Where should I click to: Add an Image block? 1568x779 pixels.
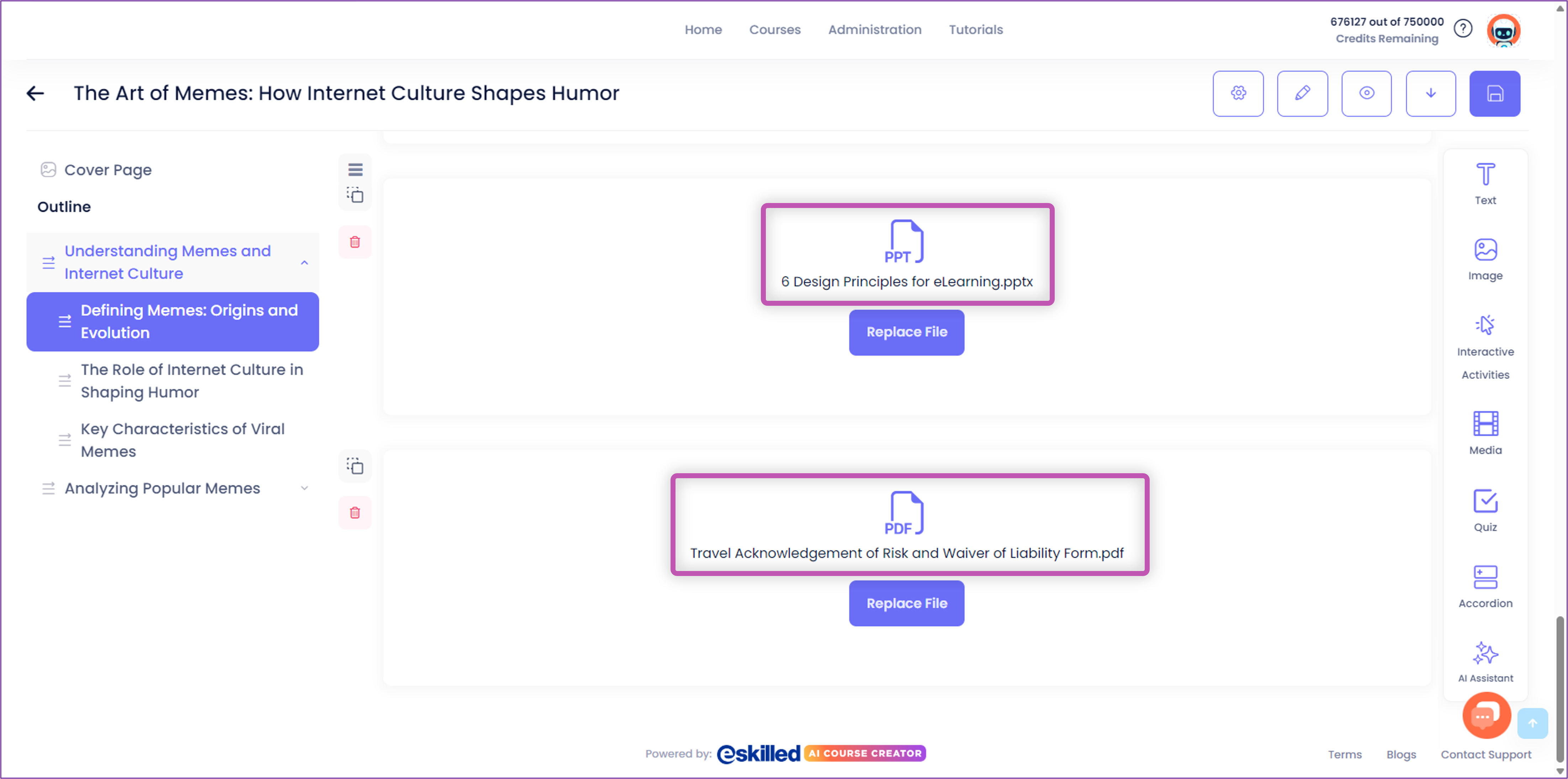pos(1485,259)
